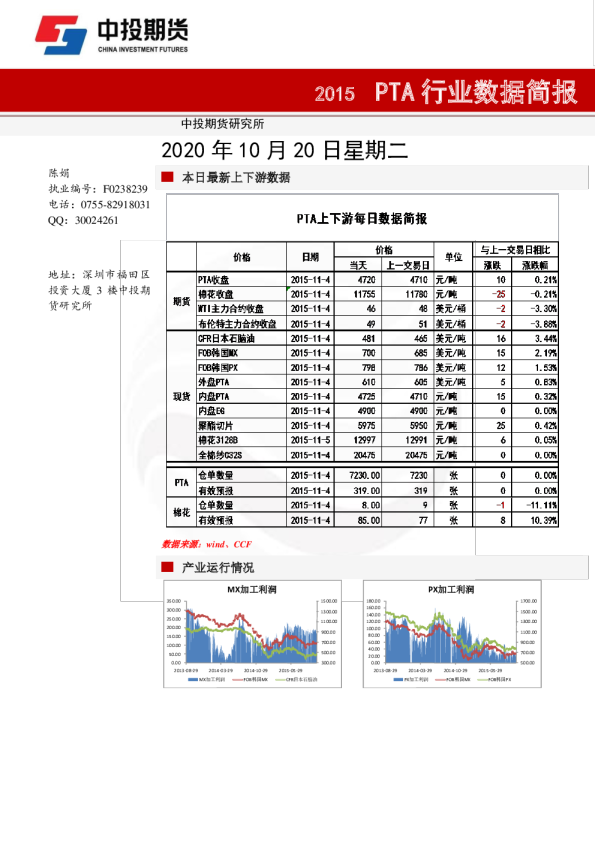
Task: Click the 本日最新上下游数据 section heading
Action: (x=236, y=177)
